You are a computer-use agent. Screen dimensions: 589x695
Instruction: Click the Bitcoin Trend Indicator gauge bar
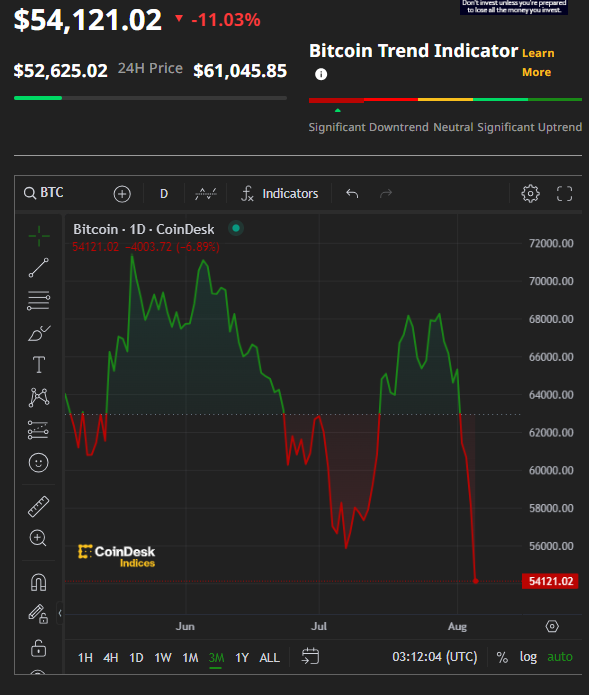445,100
